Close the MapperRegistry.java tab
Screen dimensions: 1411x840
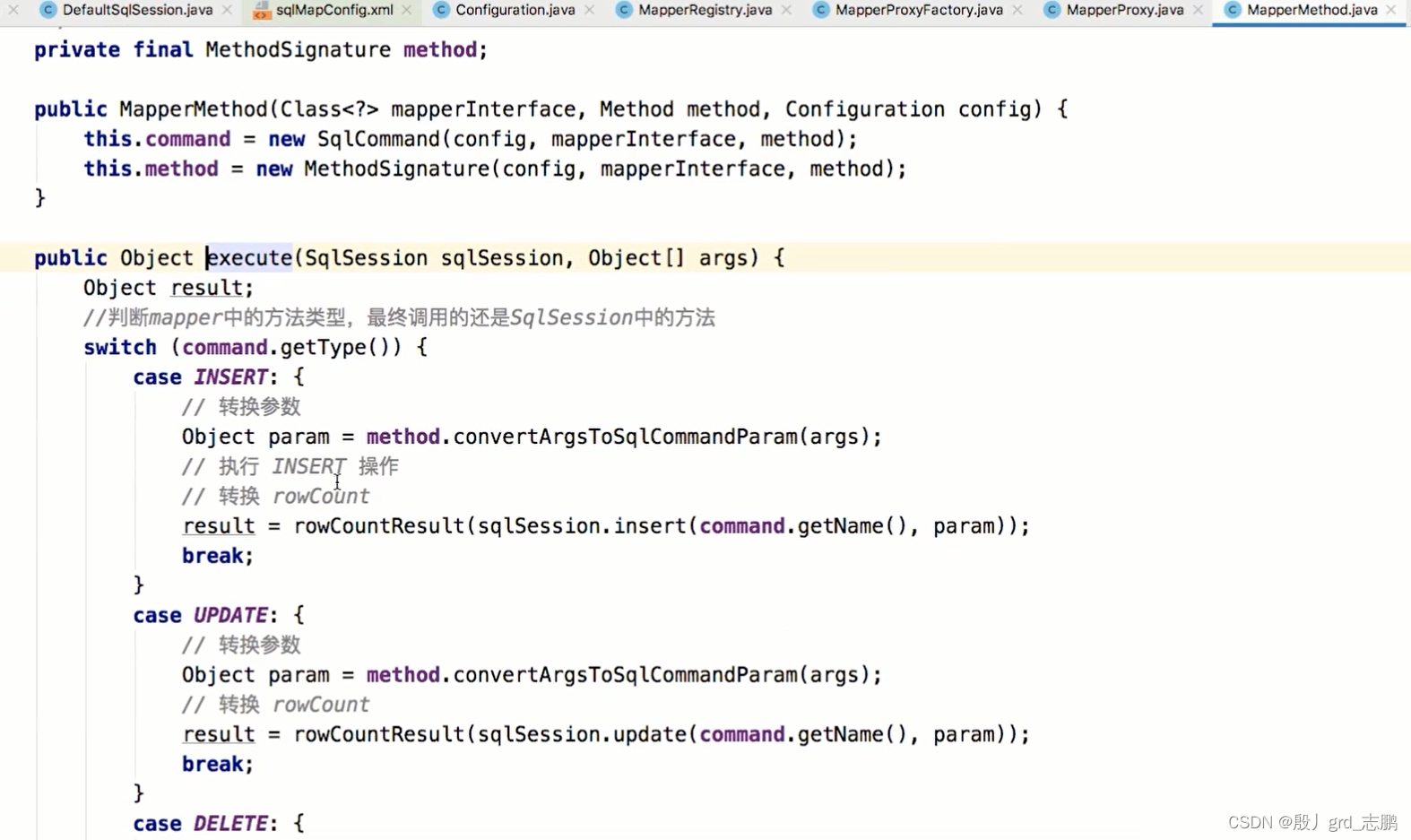tap(786, 10)
